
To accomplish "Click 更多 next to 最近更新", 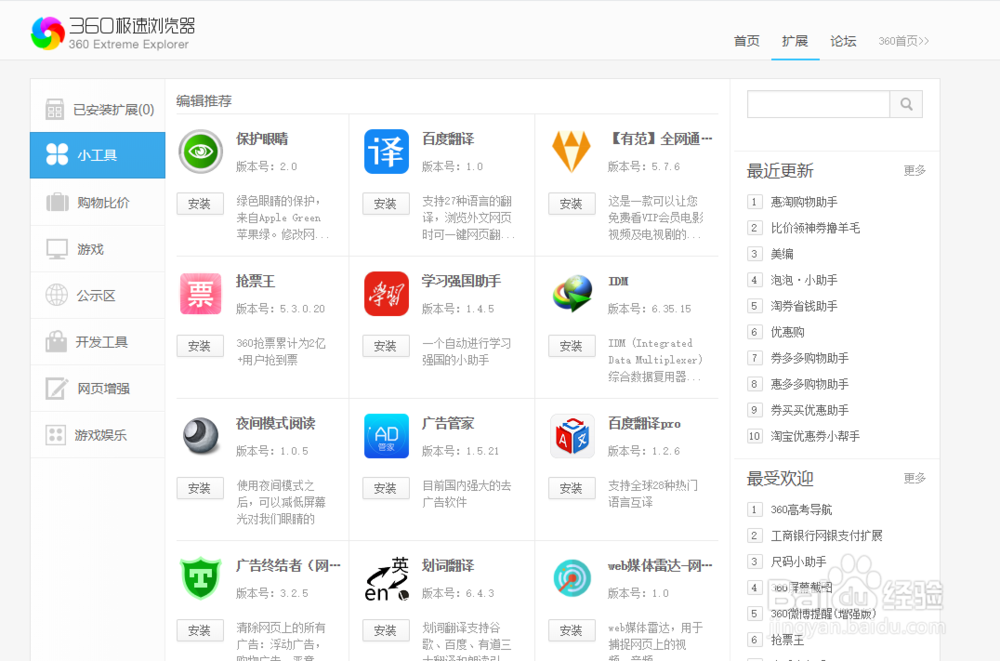I will tap(915, 170).
